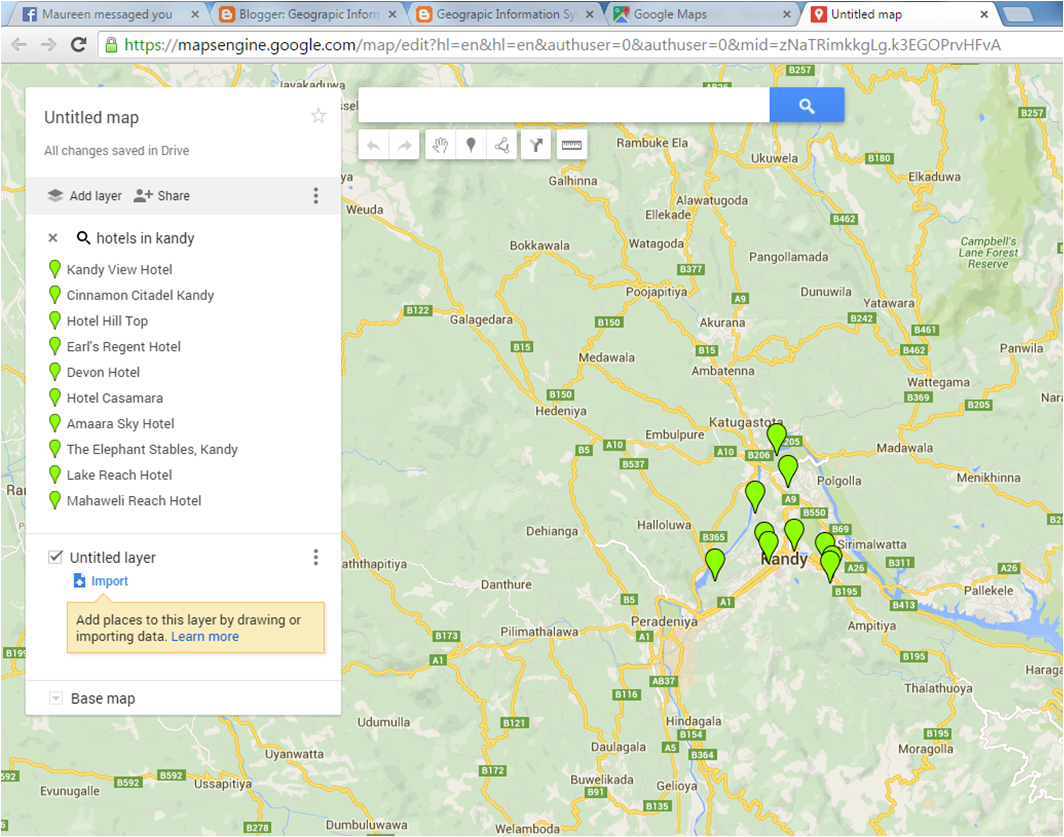Toggle the Untitled layer checkbox
1064x837 pixels.
55,557
